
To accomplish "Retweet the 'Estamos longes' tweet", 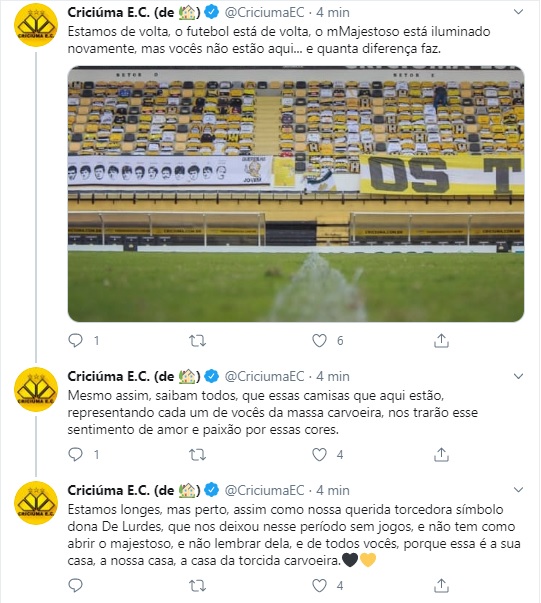I will tap(197, 586).
